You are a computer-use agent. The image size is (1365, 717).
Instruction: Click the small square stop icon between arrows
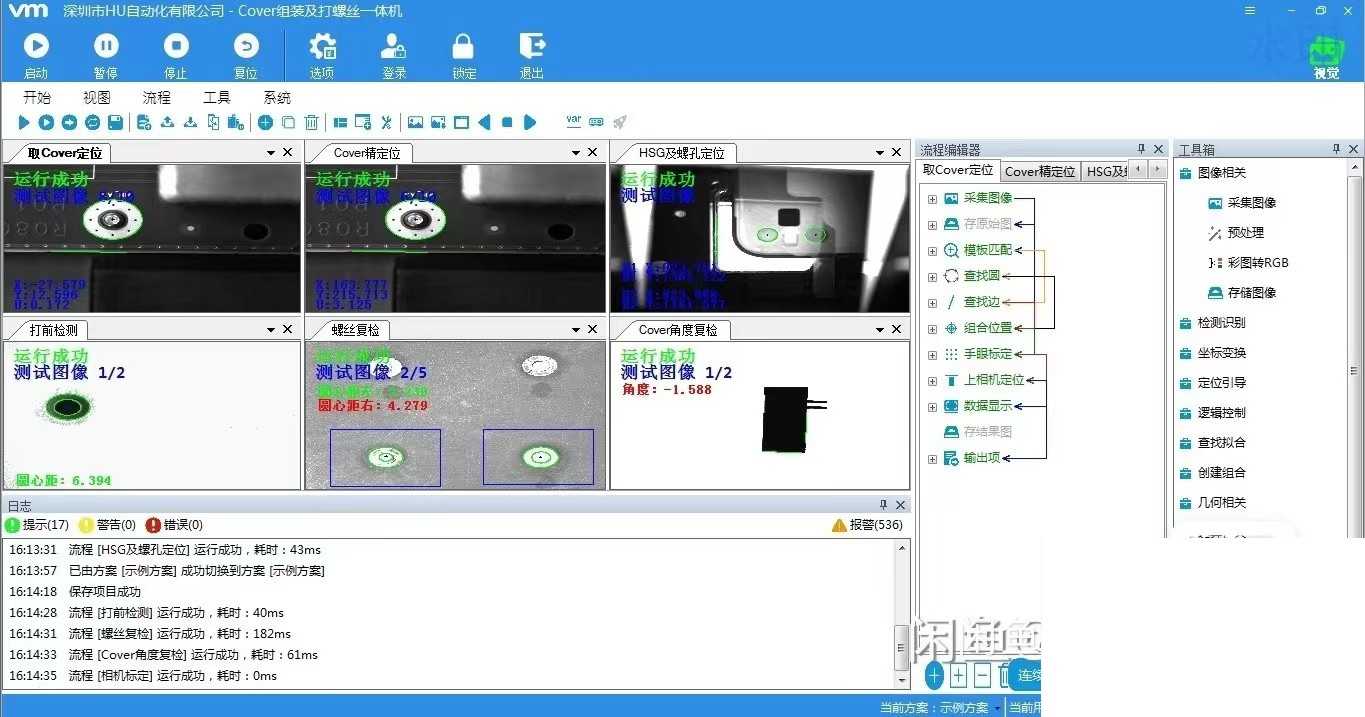point(507,122)
